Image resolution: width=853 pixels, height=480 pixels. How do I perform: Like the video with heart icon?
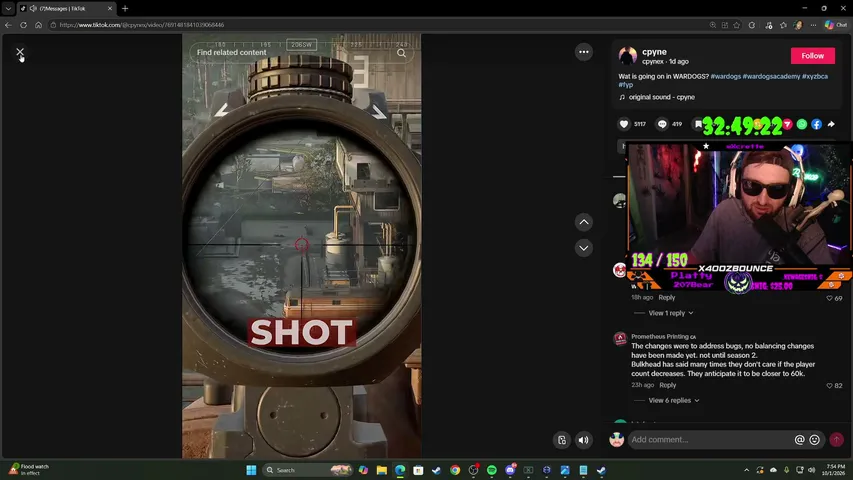624,124
